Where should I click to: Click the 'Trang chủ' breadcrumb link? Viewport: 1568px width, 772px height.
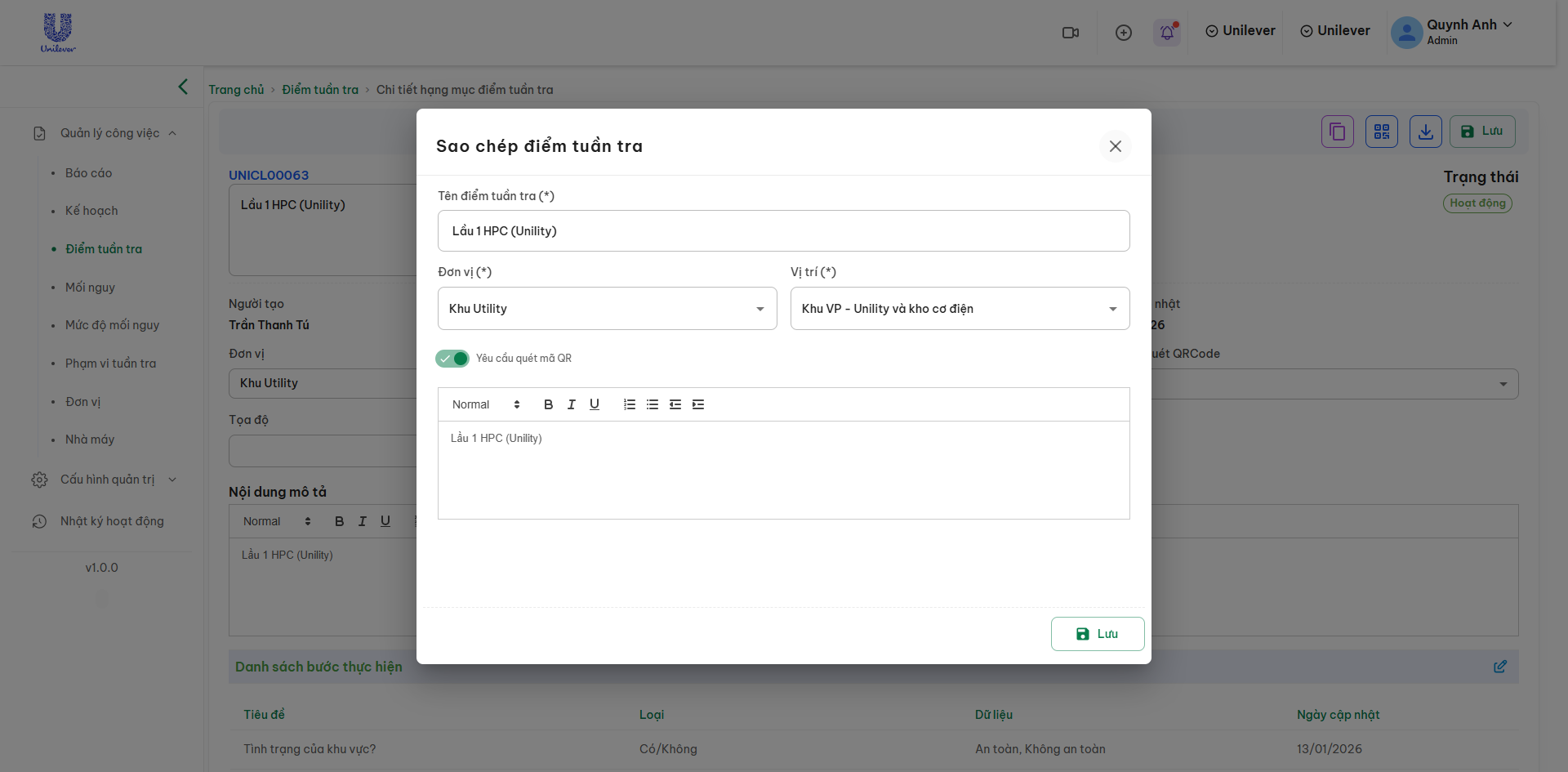pos(236,90)
